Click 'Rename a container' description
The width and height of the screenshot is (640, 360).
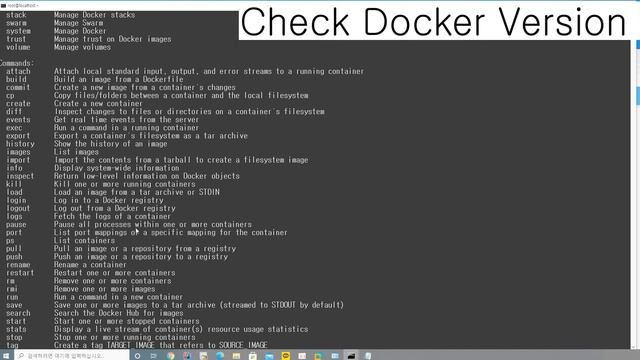point(90,265)
